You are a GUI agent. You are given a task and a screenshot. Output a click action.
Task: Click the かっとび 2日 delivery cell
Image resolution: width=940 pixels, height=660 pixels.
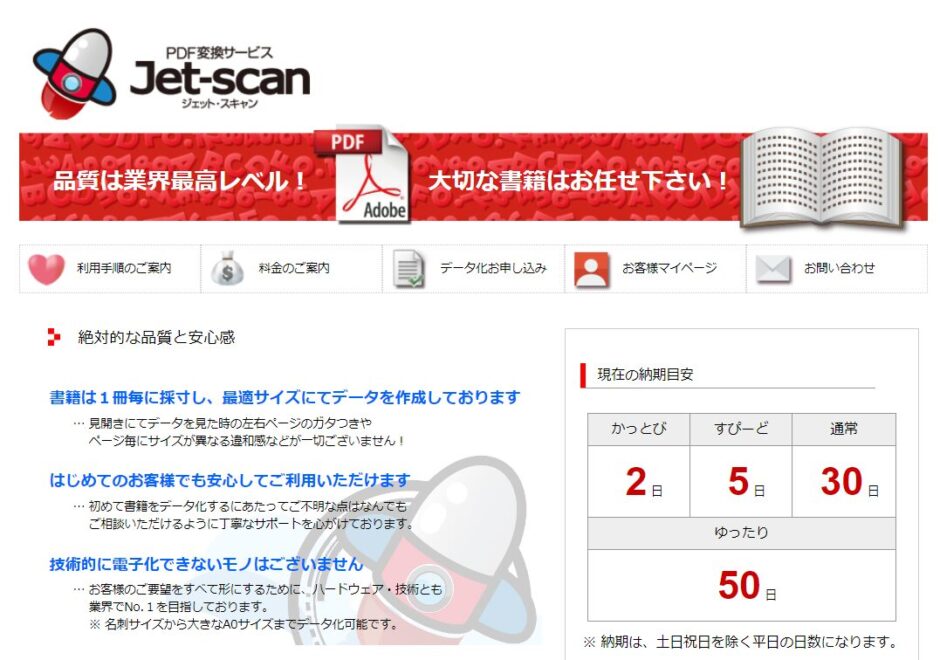(x=638, y=481)
